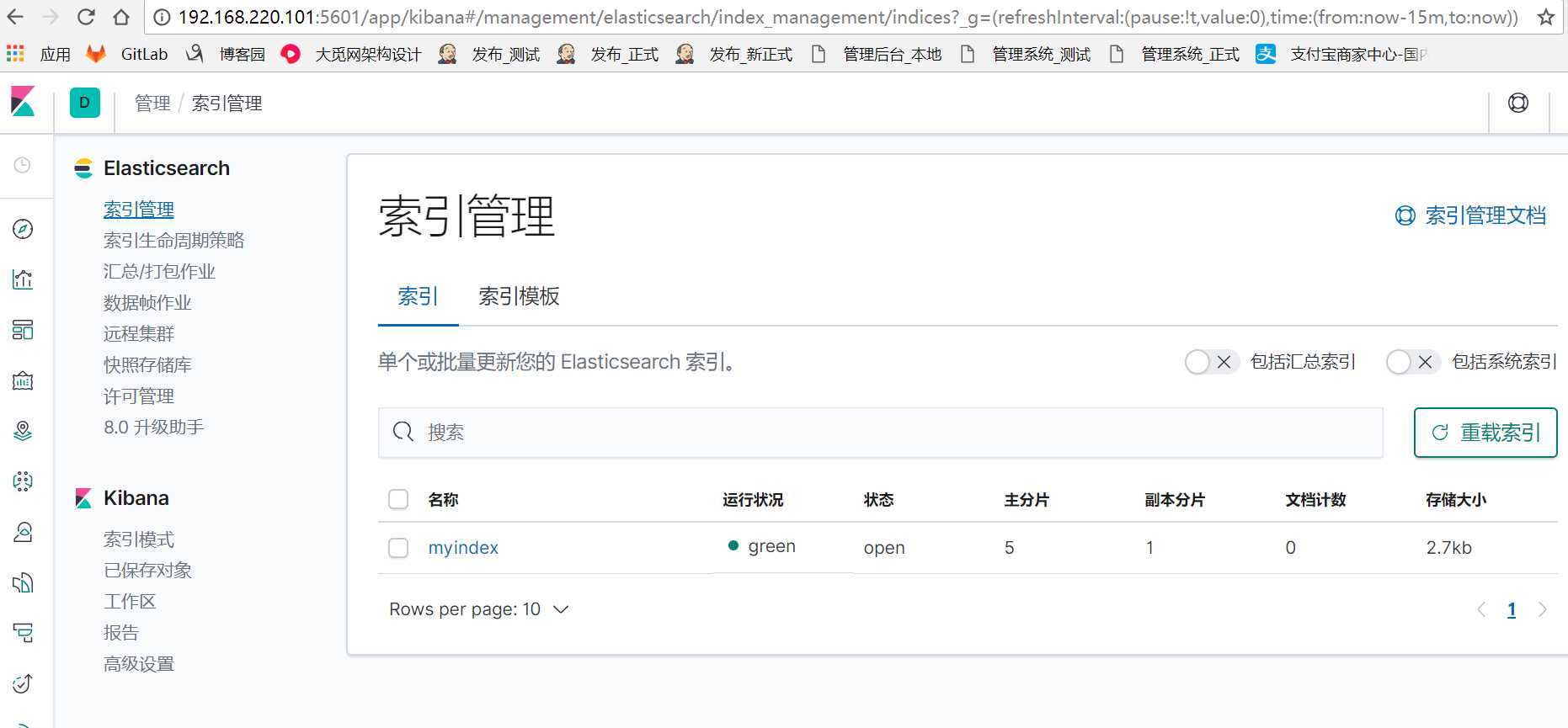Viewport: 1568px width, 728px height.
Task: Sort by the 名称 column header
Action: point(443,500)
